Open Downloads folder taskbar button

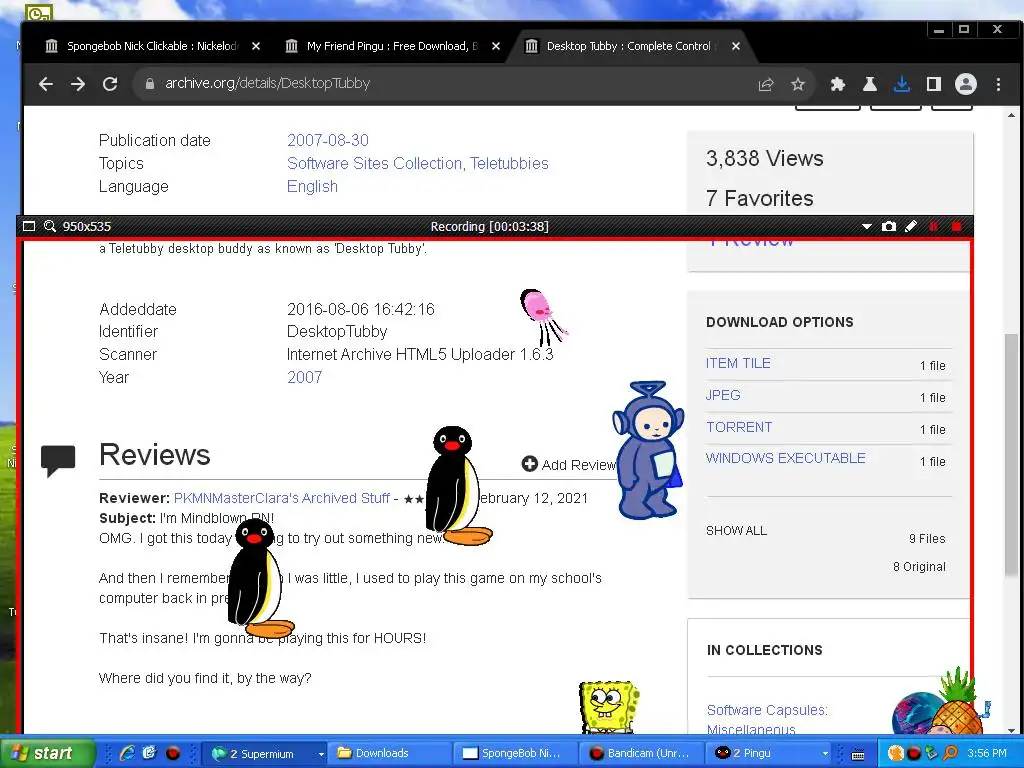click(x=389, y=754)
